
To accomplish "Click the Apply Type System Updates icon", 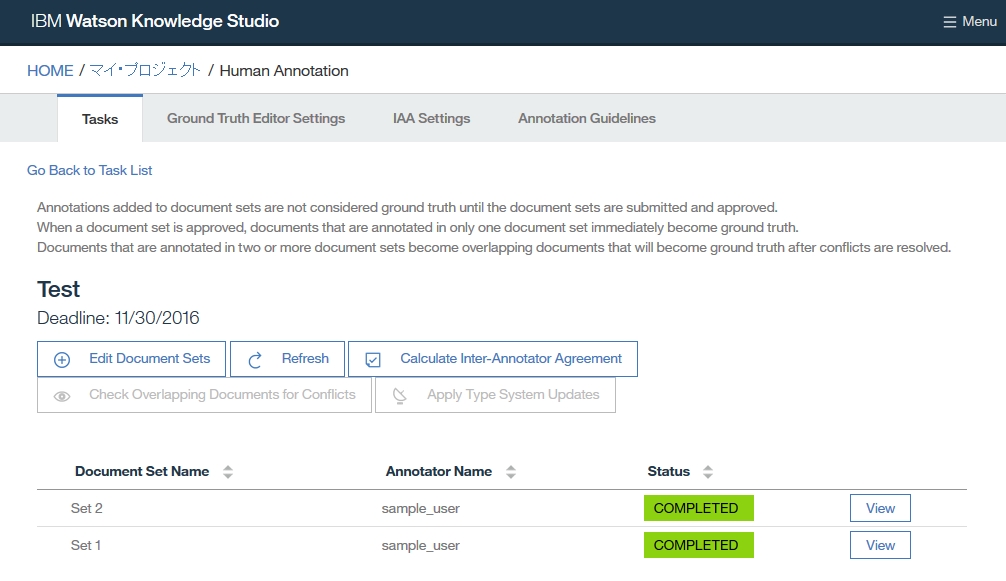I will [400, 396].
